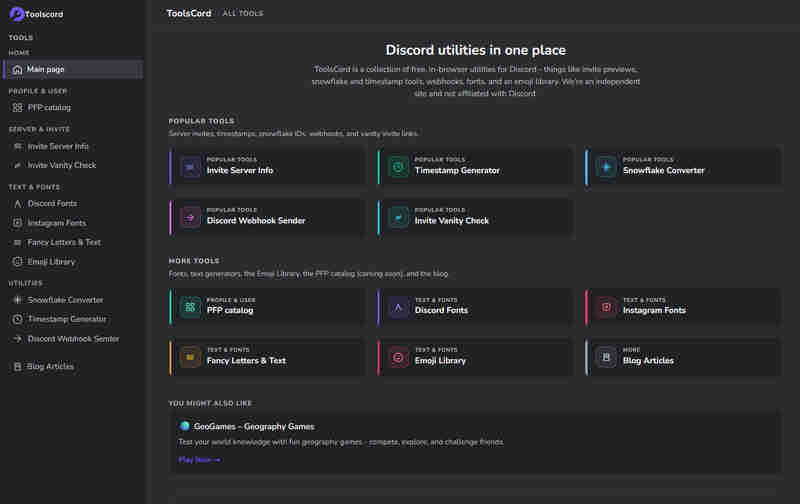Open the Discord Fonts card
The height and width of the screenshot is (504, 800).
click(476, 307)
